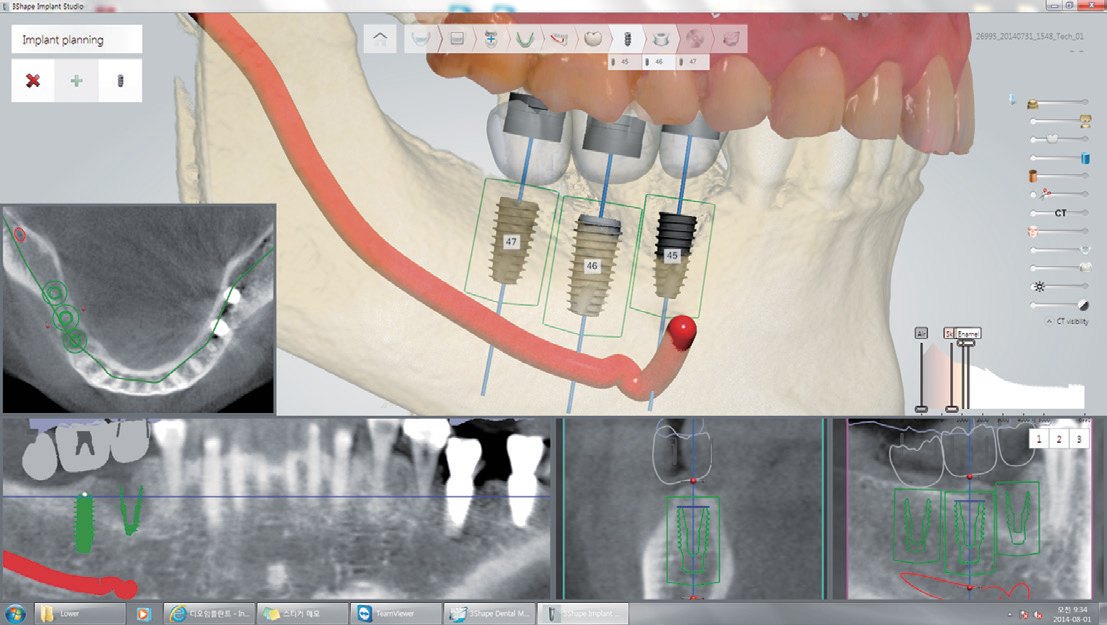The width and height of the screenshot is (1107, 625).
Task: Switch to implant 46 sub-tab
Action: [659, 61]
